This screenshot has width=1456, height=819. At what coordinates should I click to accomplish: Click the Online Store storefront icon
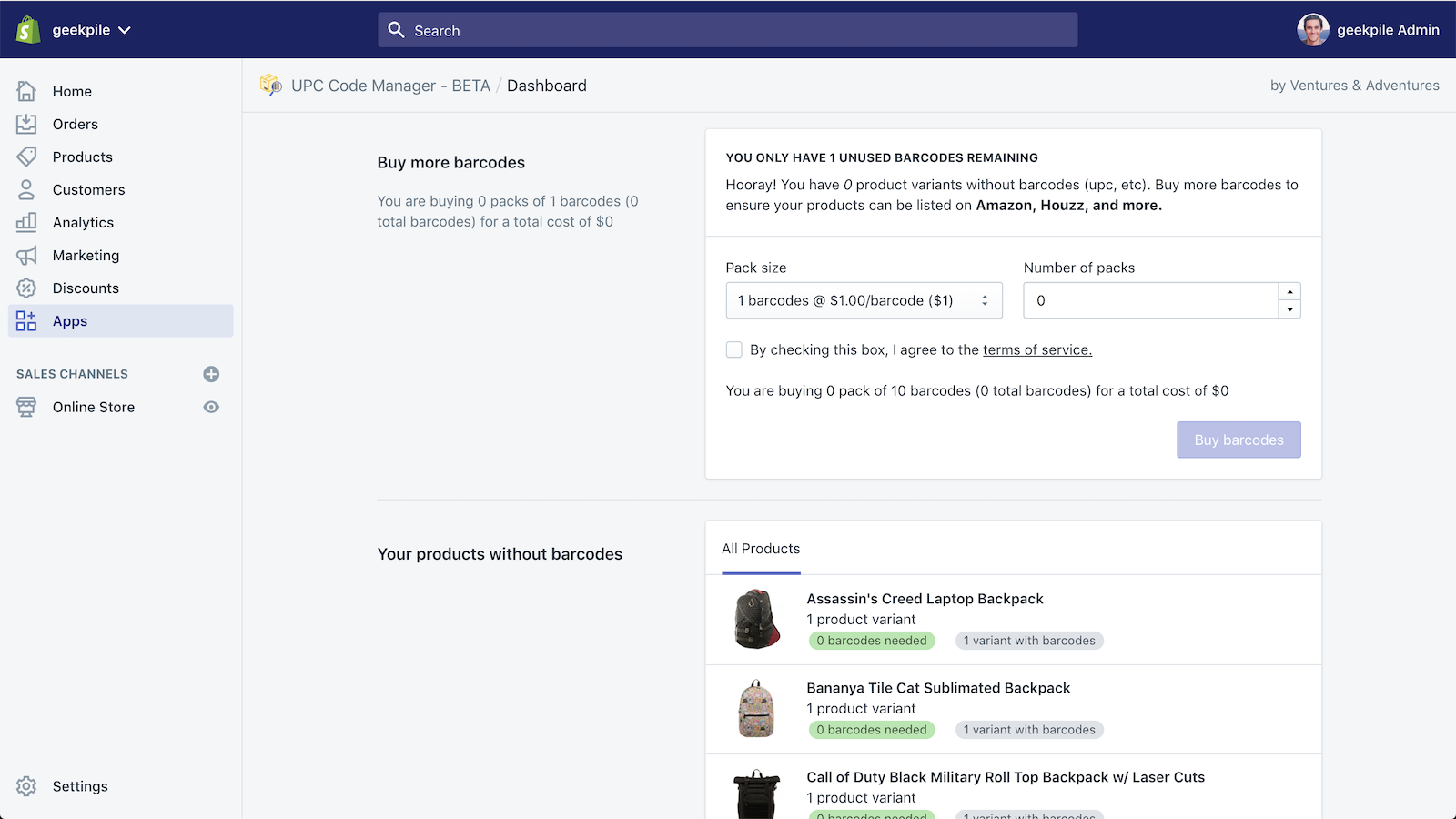coord(26,407)
